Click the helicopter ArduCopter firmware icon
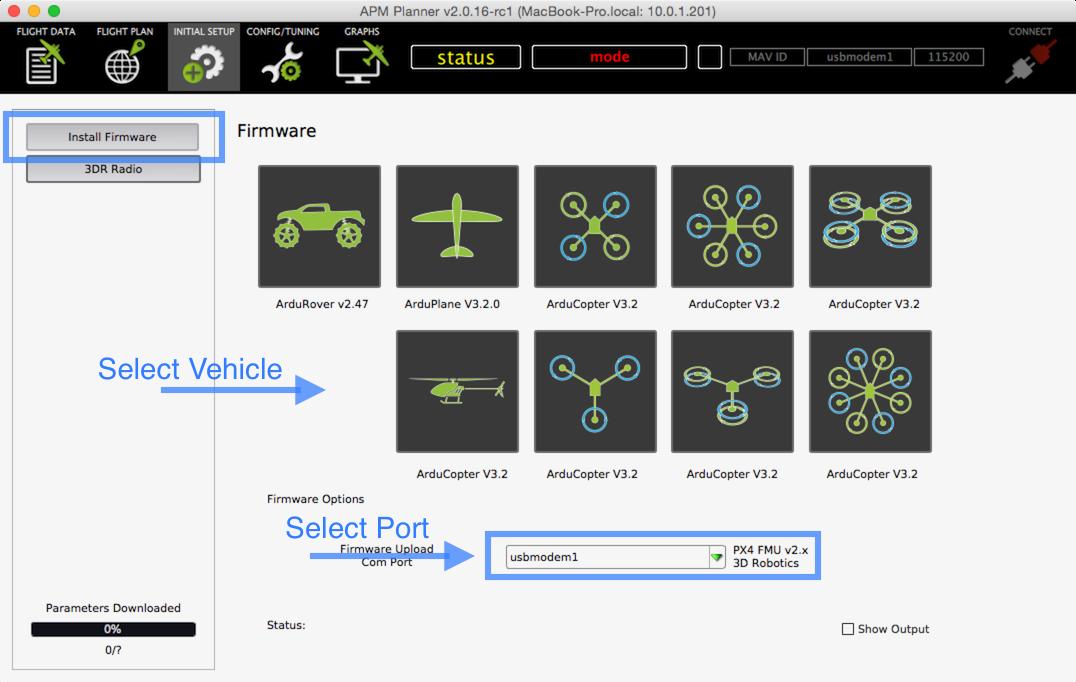Viewport: 1076px width, 682px height. click(x=457, y=391)
